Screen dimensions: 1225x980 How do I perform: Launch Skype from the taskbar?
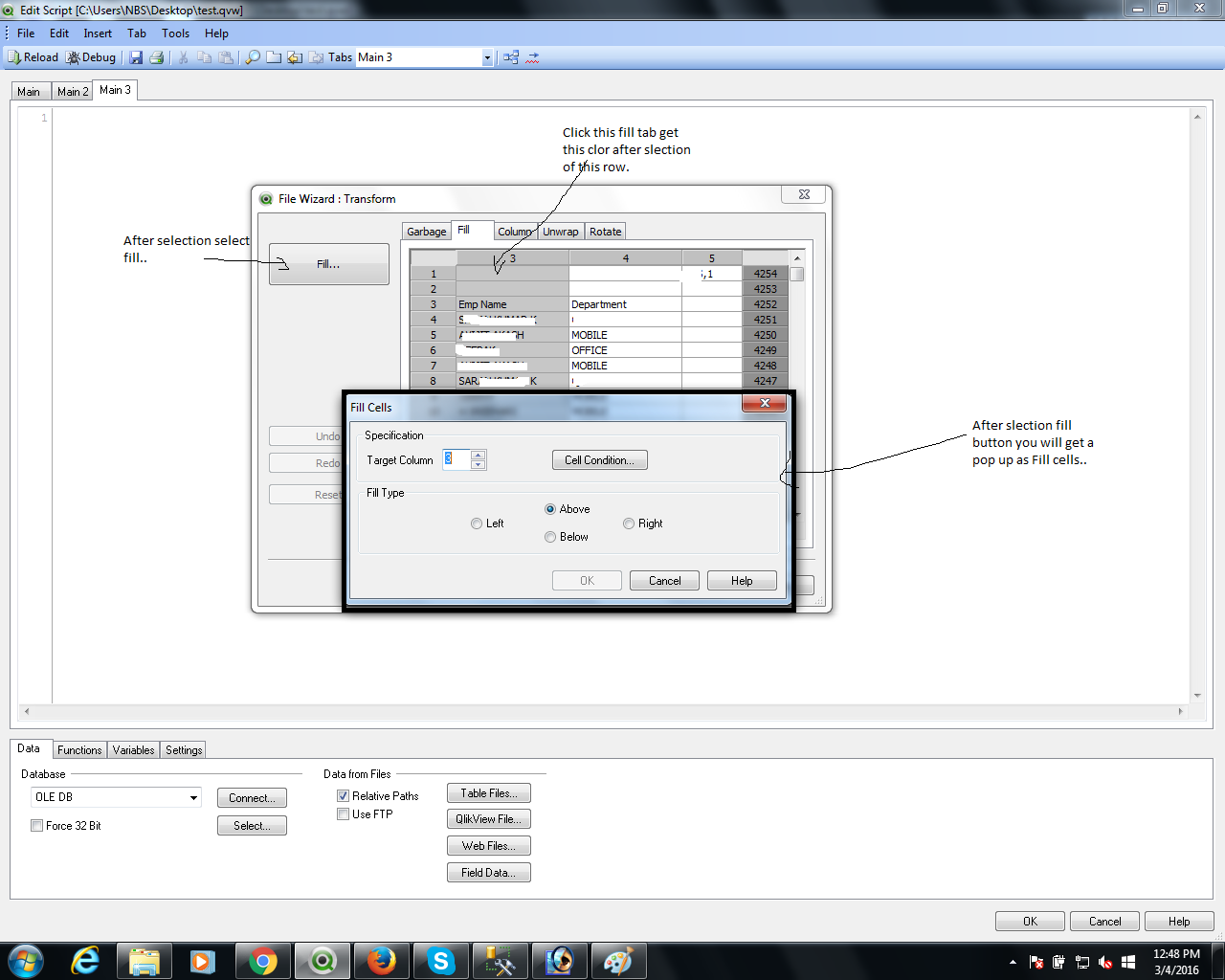(x=440, y=961)
